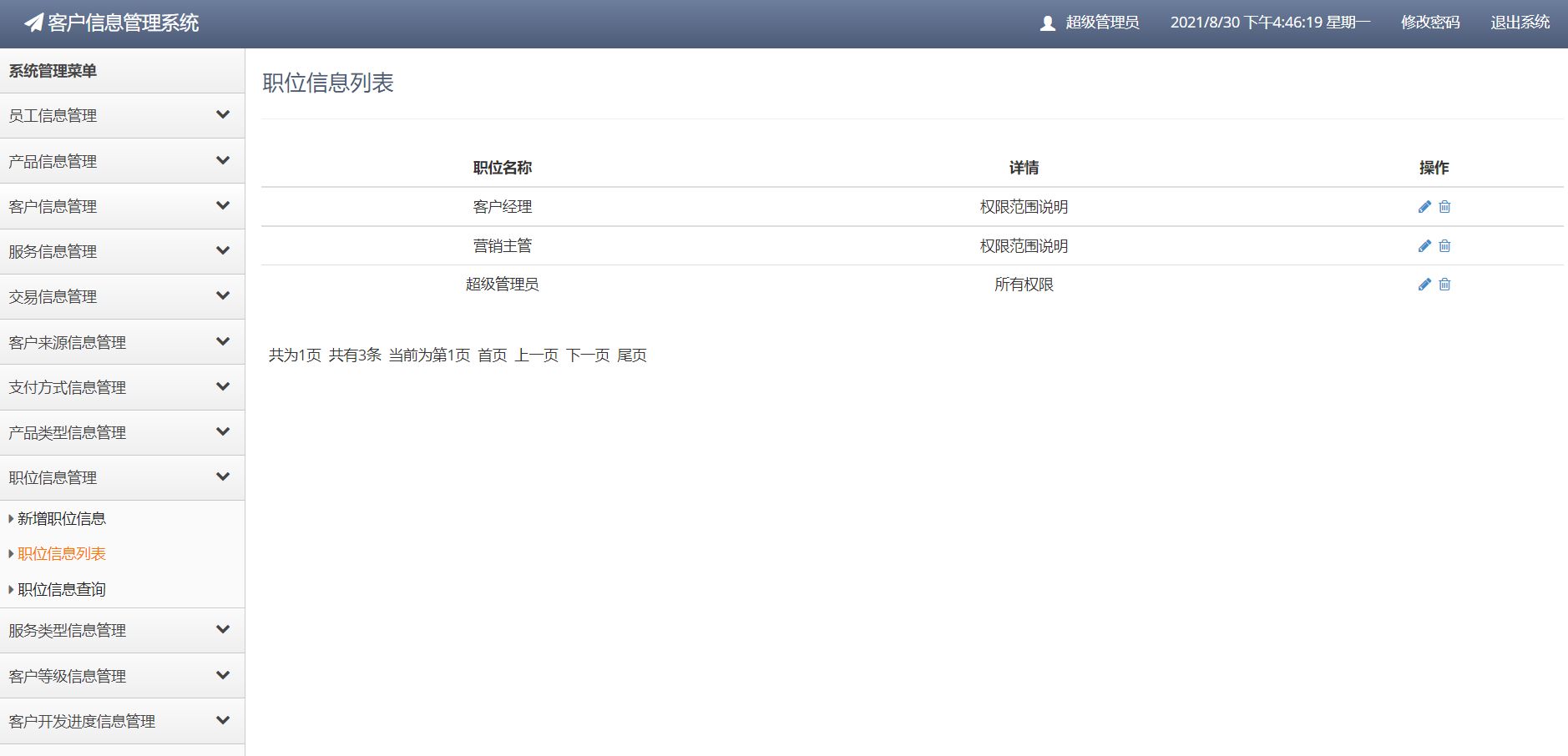Click 权限范围说明 in the 客户经理 row
Viewport: 1568px width, 756px height.
(1024, 207)
